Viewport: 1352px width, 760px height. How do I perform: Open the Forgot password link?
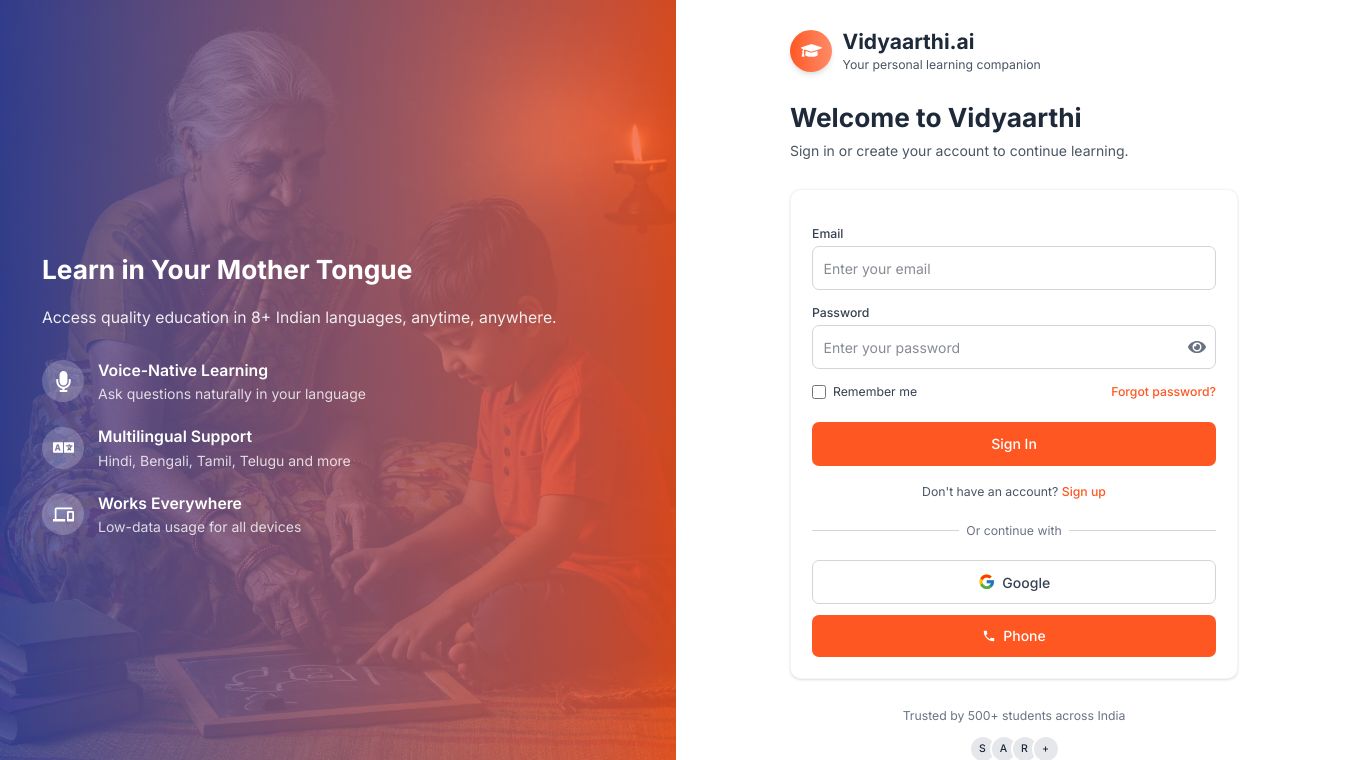1163,392
